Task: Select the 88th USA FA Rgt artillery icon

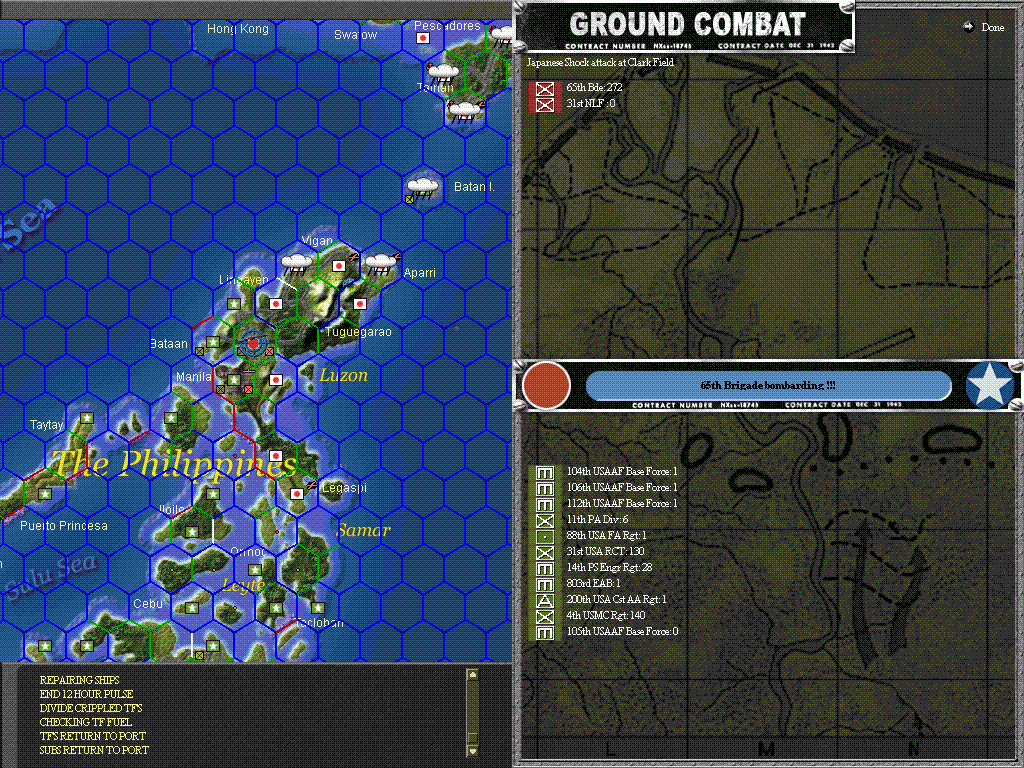Action: pos(545,537)
